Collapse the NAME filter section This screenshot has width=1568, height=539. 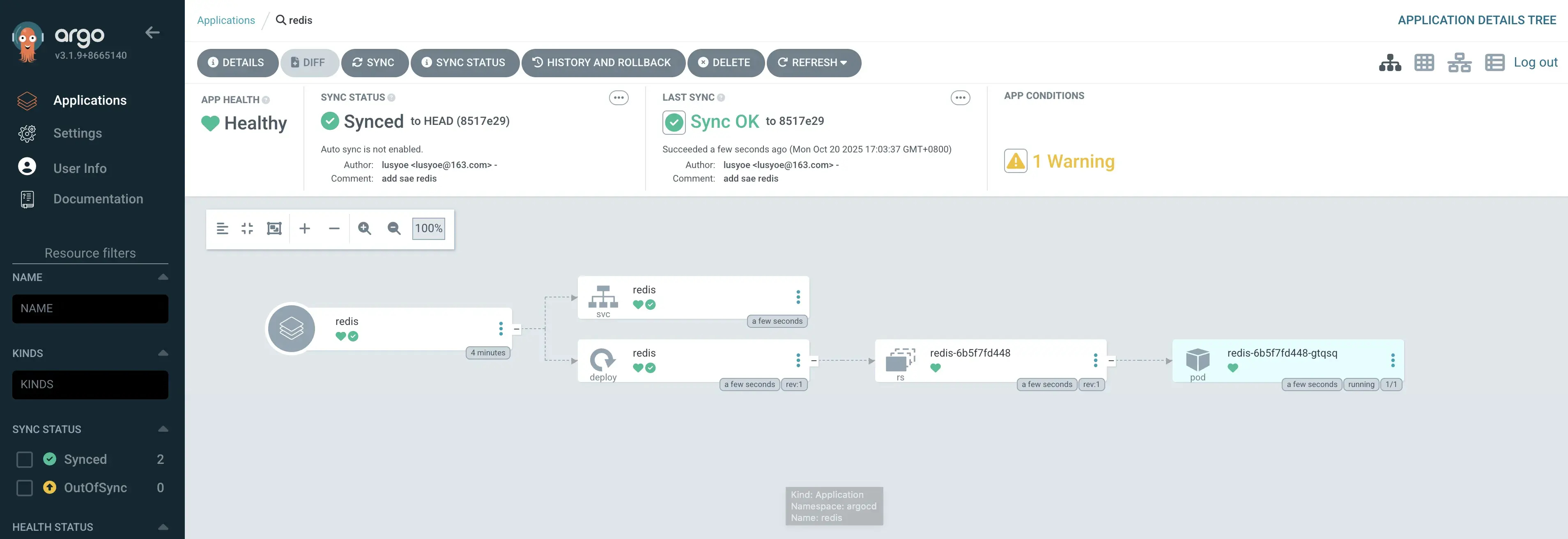coord(163,277)
